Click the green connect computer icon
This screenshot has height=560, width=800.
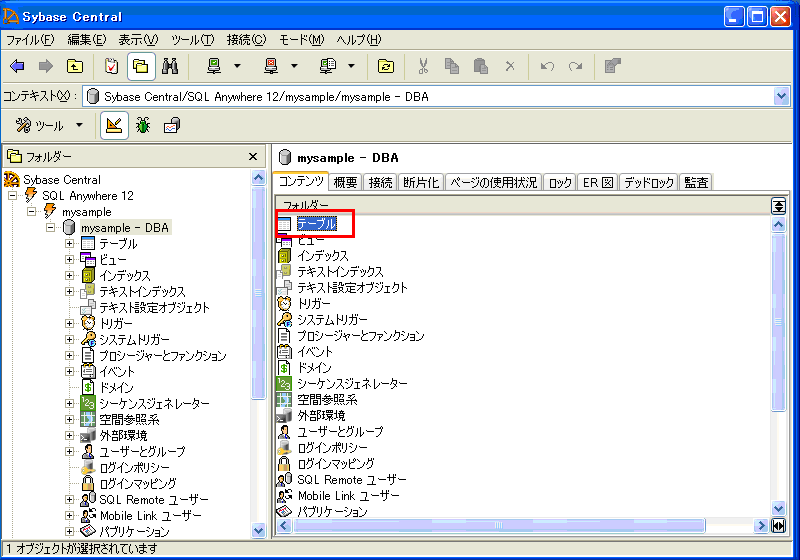214,67
